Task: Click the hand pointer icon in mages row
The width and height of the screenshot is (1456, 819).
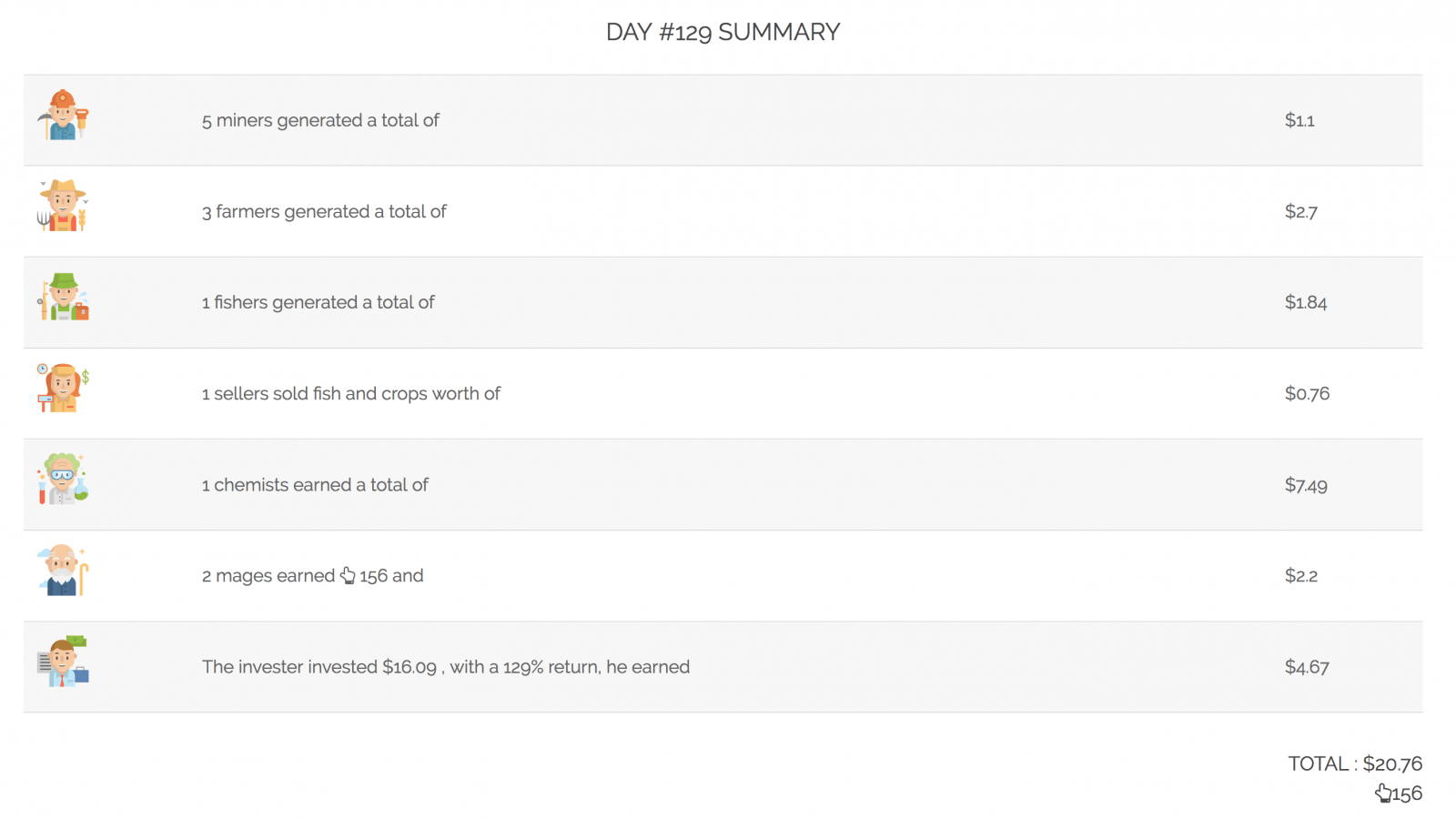Action: [348, 575]
